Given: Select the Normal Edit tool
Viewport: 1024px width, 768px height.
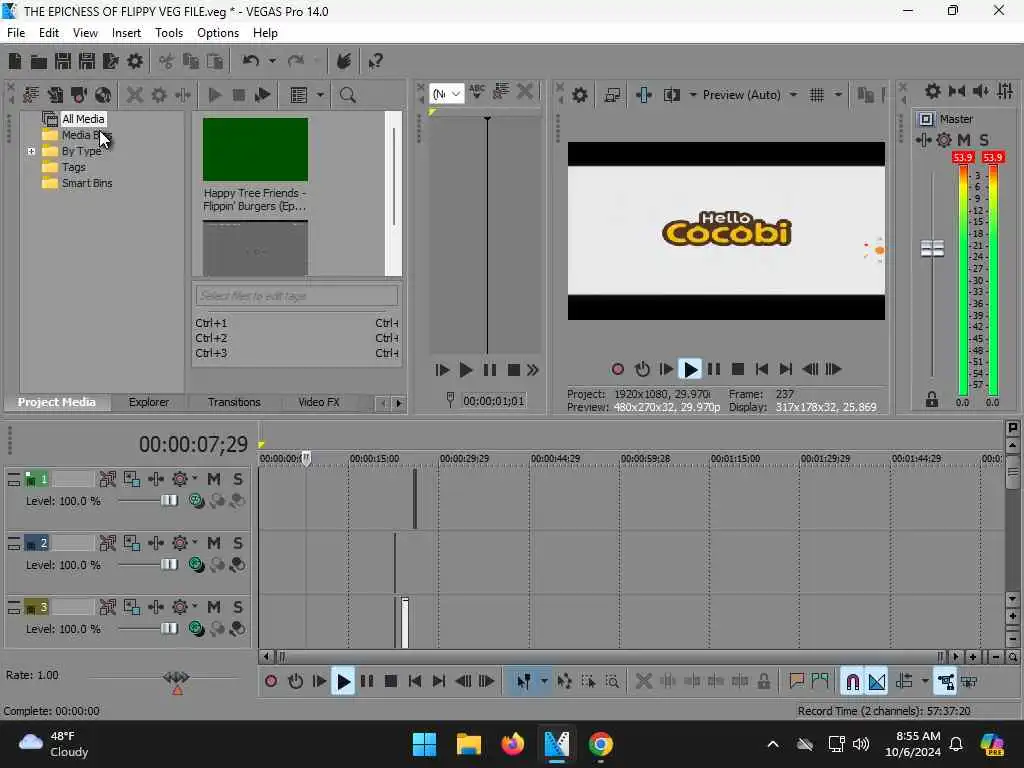Looking at the screenshot, I should [x=524, y=682].
